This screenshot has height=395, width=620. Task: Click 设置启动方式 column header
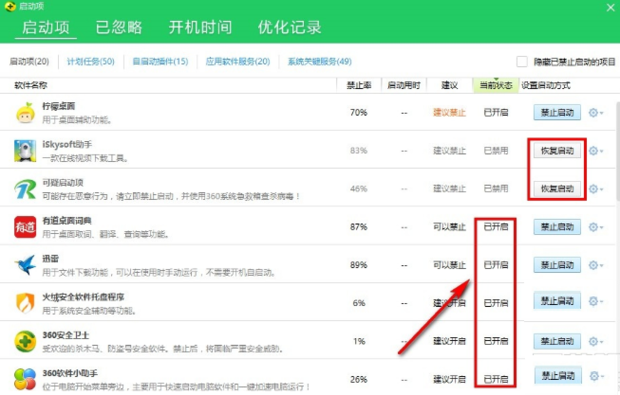click(x=546, y=85)
